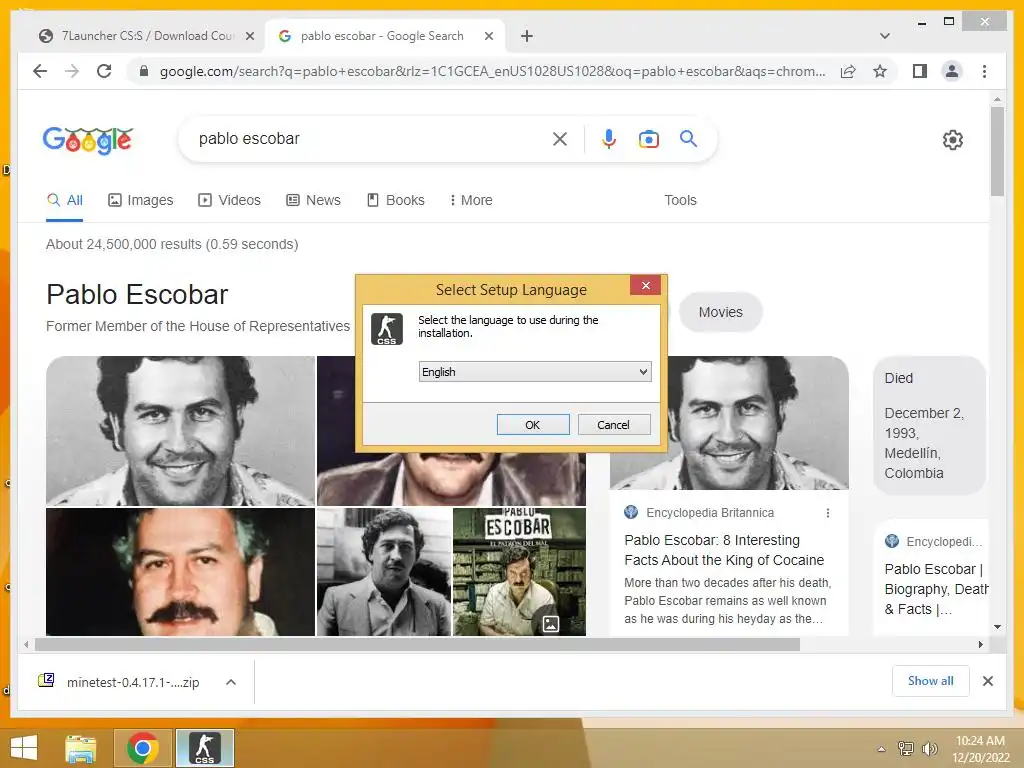Go back in Chrome browser

click(40, 71)
